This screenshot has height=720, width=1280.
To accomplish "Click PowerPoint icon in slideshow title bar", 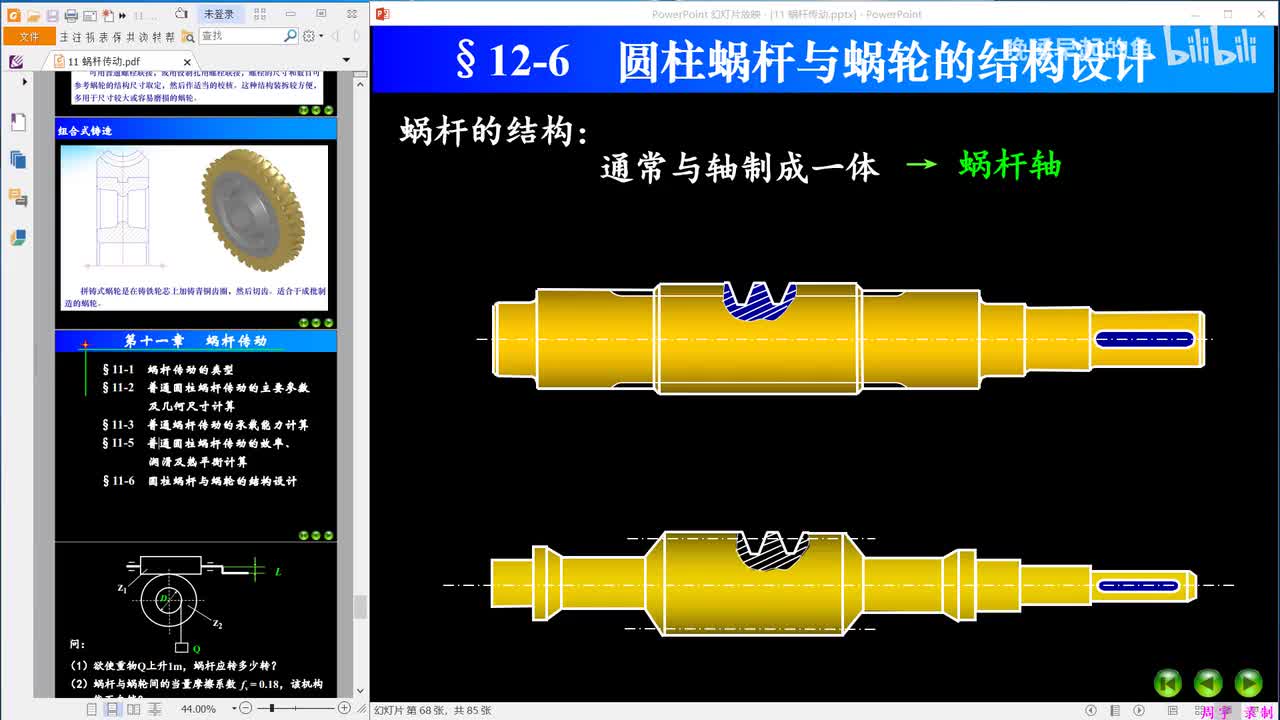I will pos(382,13).
